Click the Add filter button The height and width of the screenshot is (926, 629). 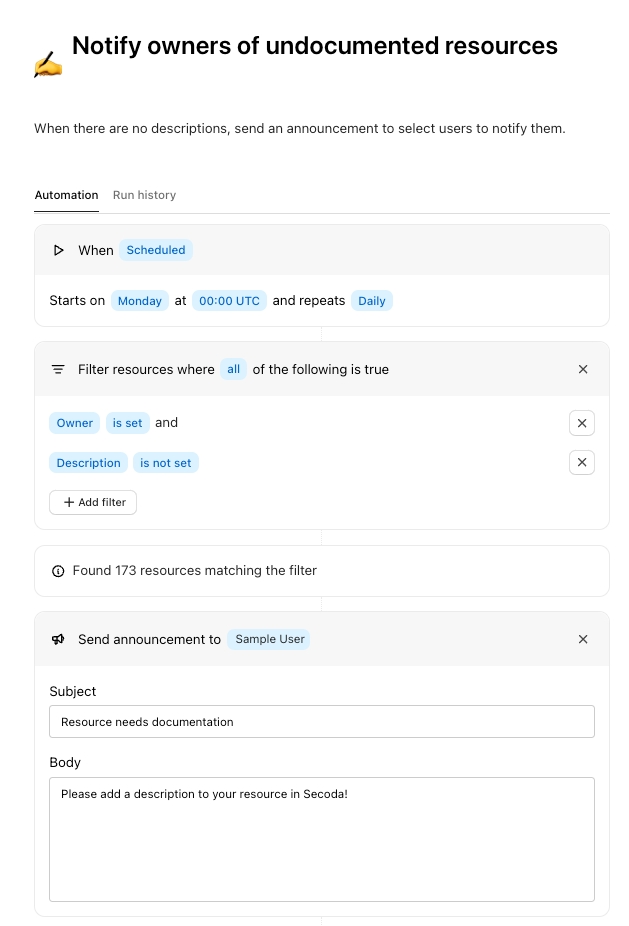tap(93, 502)
